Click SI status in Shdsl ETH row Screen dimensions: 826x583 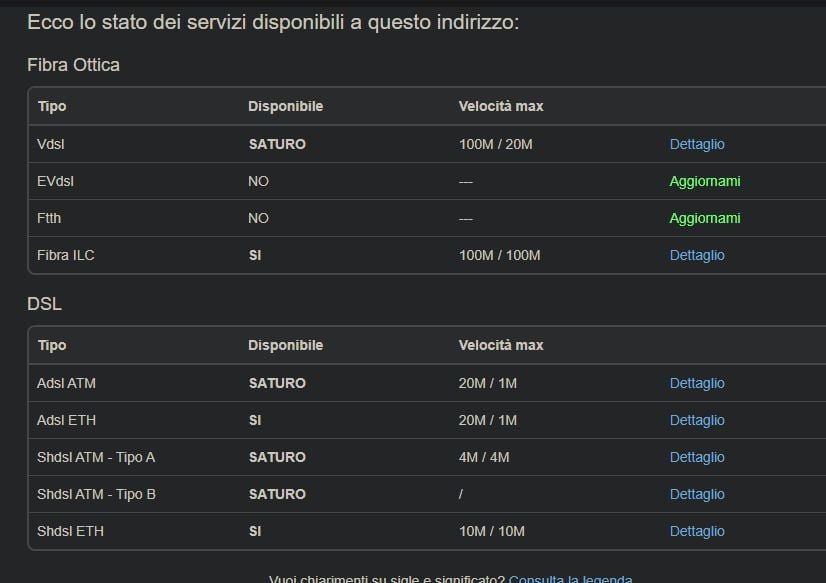[255, 531]
